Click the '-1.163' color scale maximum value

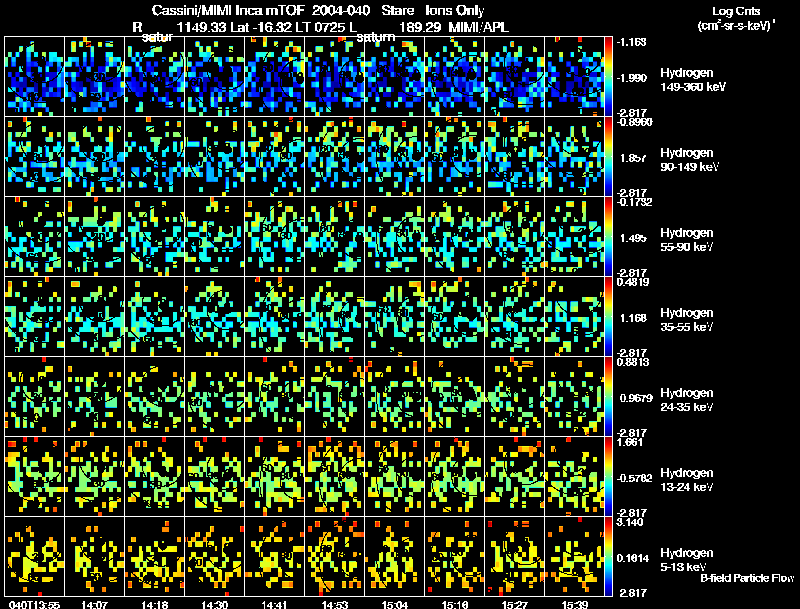[x=631, y=42]
